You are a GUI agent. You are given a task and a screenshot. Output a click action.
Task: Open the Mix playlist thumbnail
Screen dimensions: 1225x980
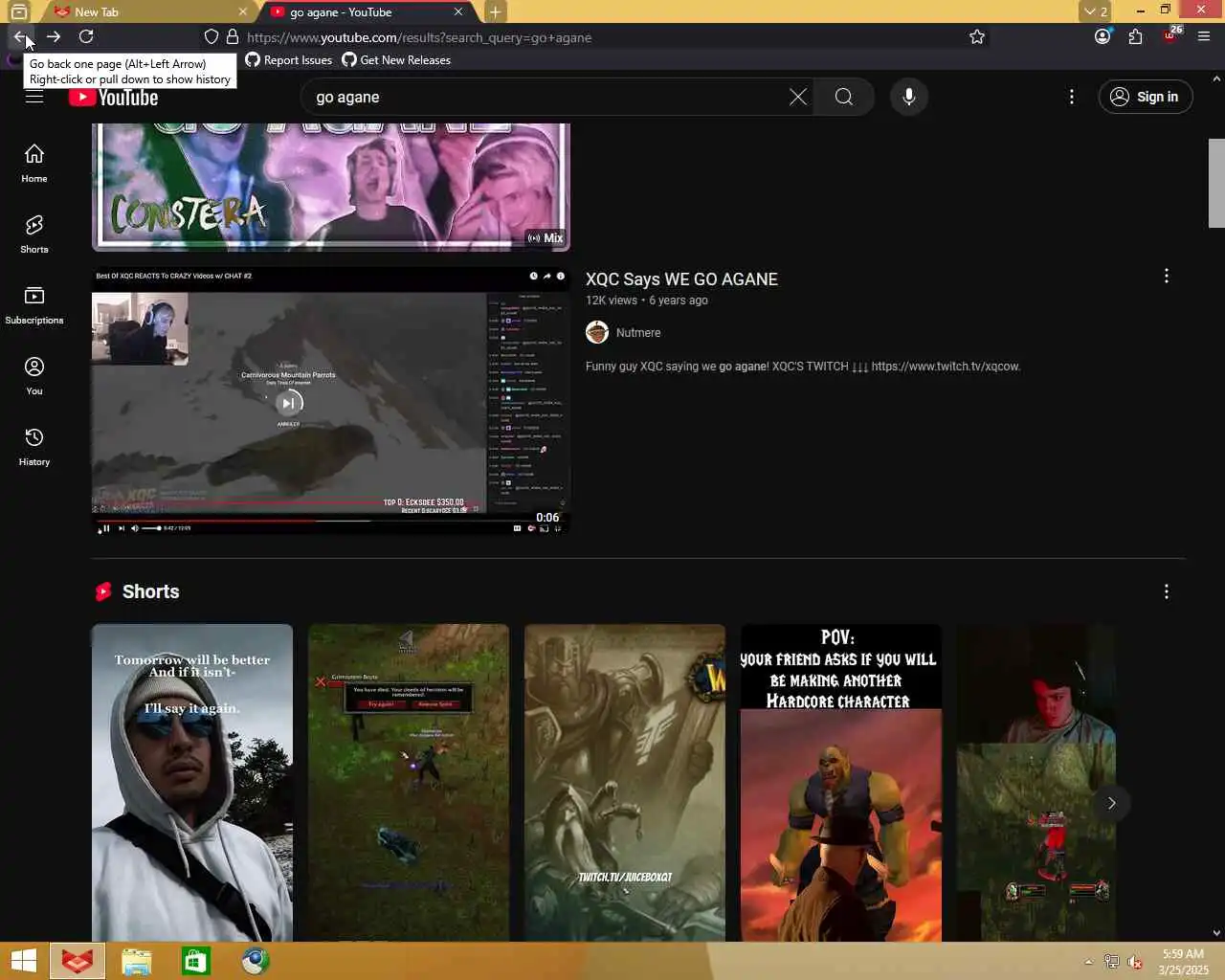331,188
